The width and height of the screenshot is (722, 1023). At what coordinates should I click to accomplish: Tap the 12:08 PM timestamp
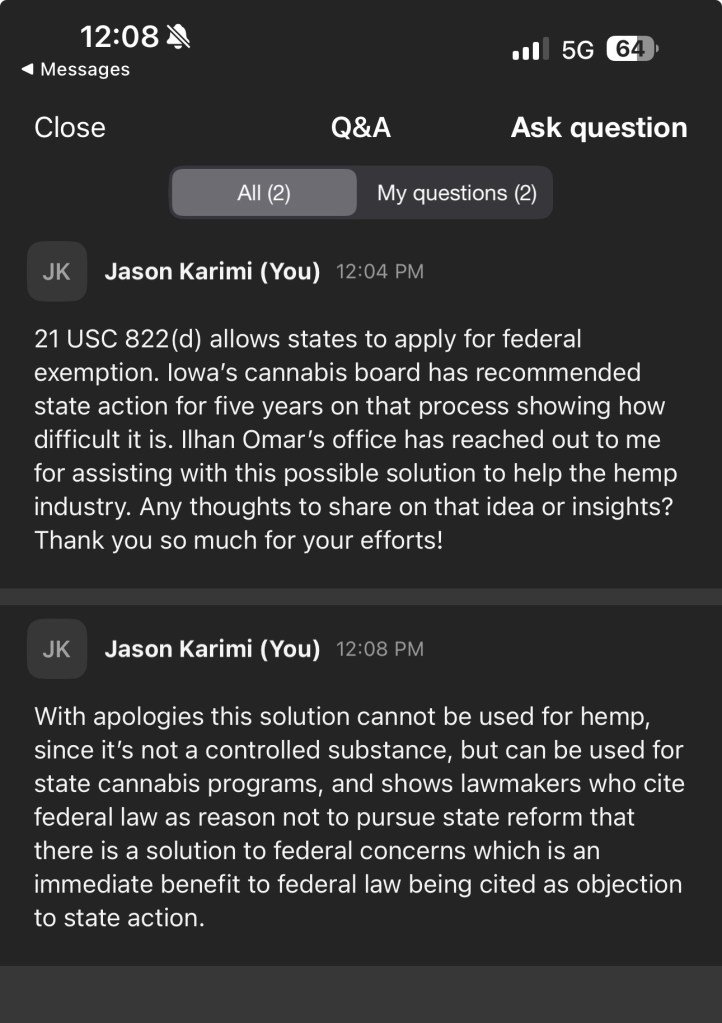point(379,650)
